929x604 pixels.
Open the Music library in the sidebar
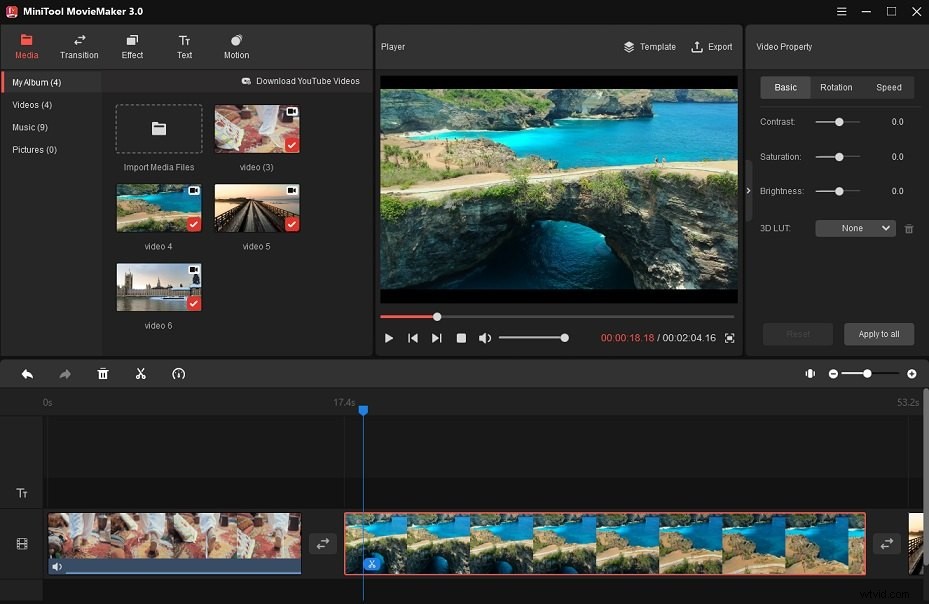click(x=31, y=127)
